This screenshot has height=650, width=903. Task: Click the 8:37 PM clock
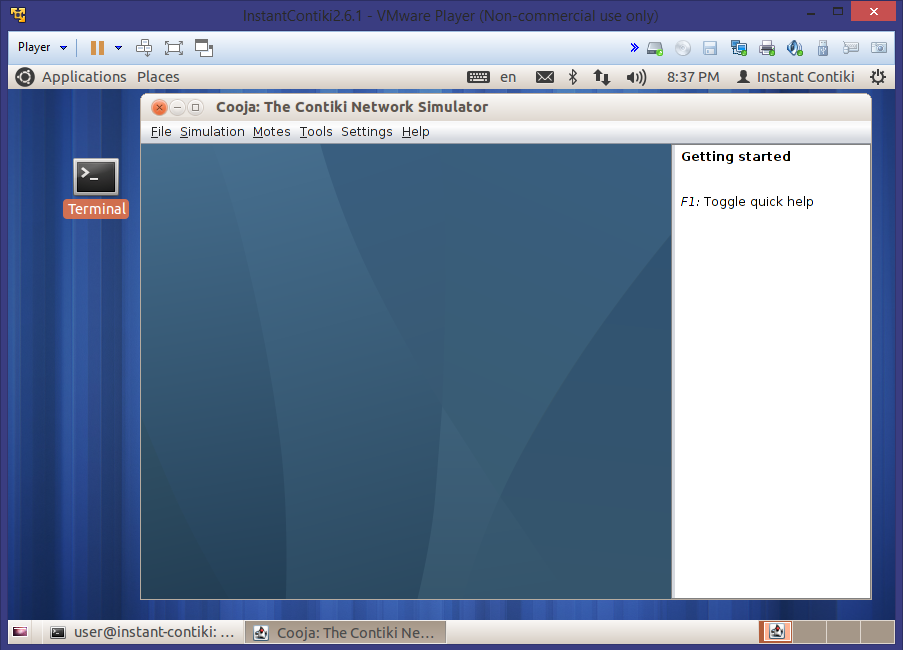click(693, 77)
